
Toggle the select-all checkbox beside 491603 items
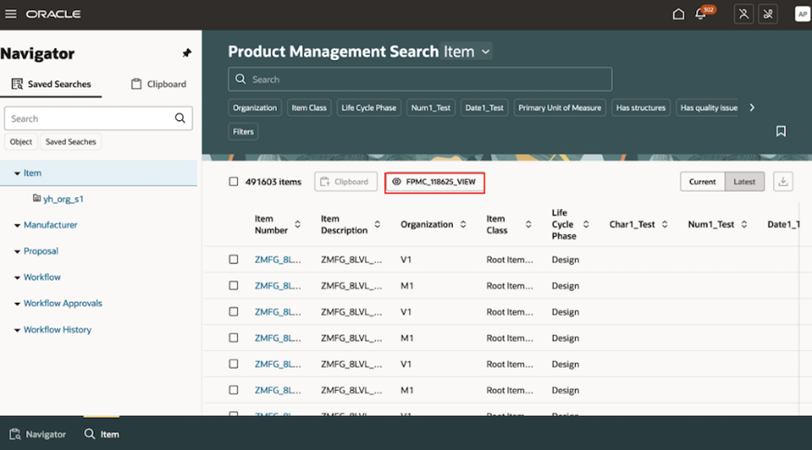click(234, 182)
